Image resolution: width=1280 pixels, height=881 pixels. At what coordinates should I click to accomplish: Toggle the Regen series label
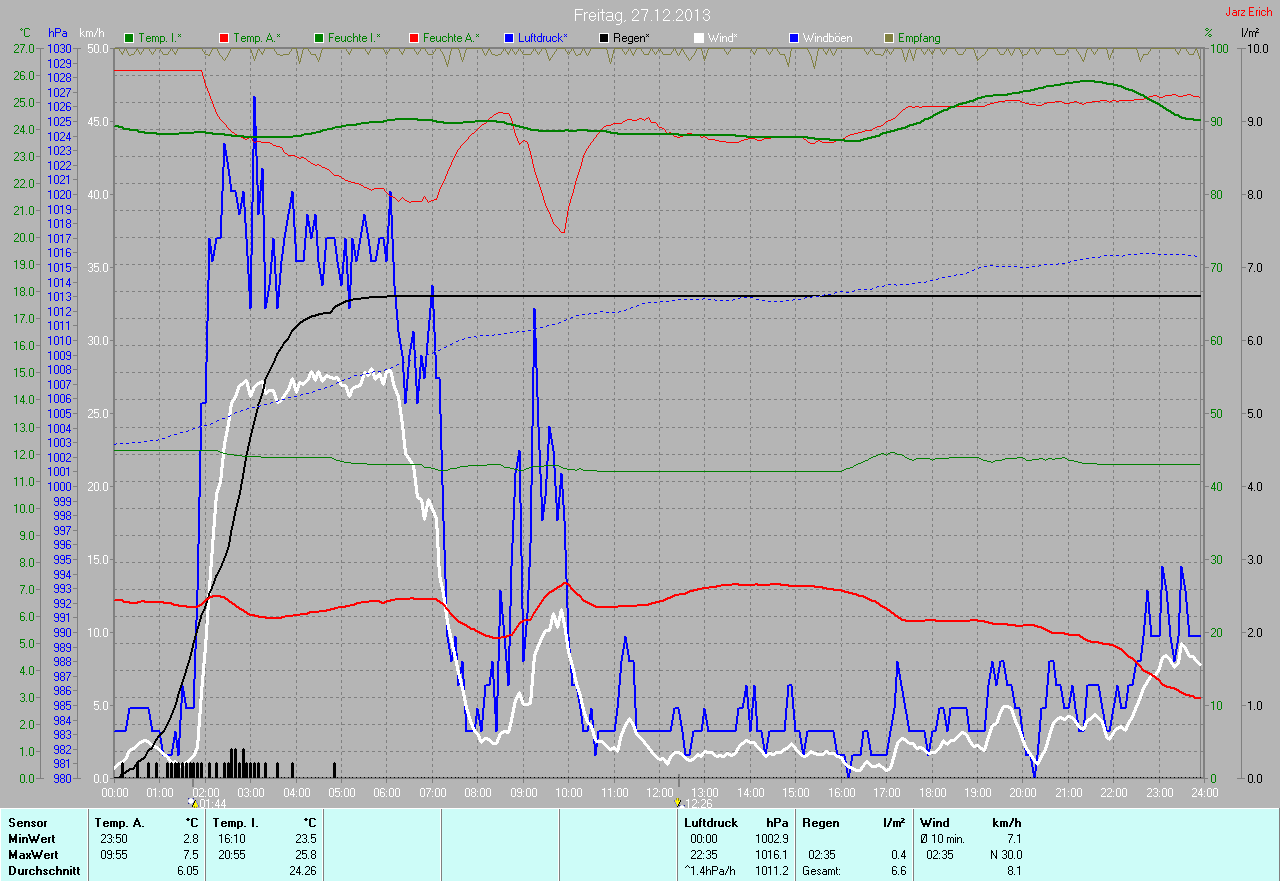click(x=631, y=38)
